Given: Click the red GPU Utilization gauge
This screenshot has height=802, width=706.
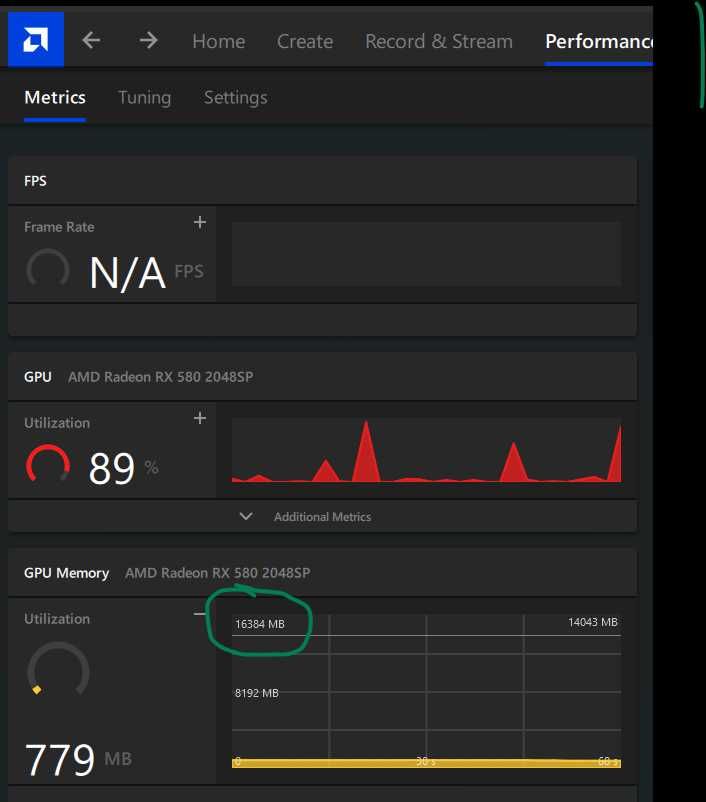Looking at the screenshot, I should pos(48,464).
